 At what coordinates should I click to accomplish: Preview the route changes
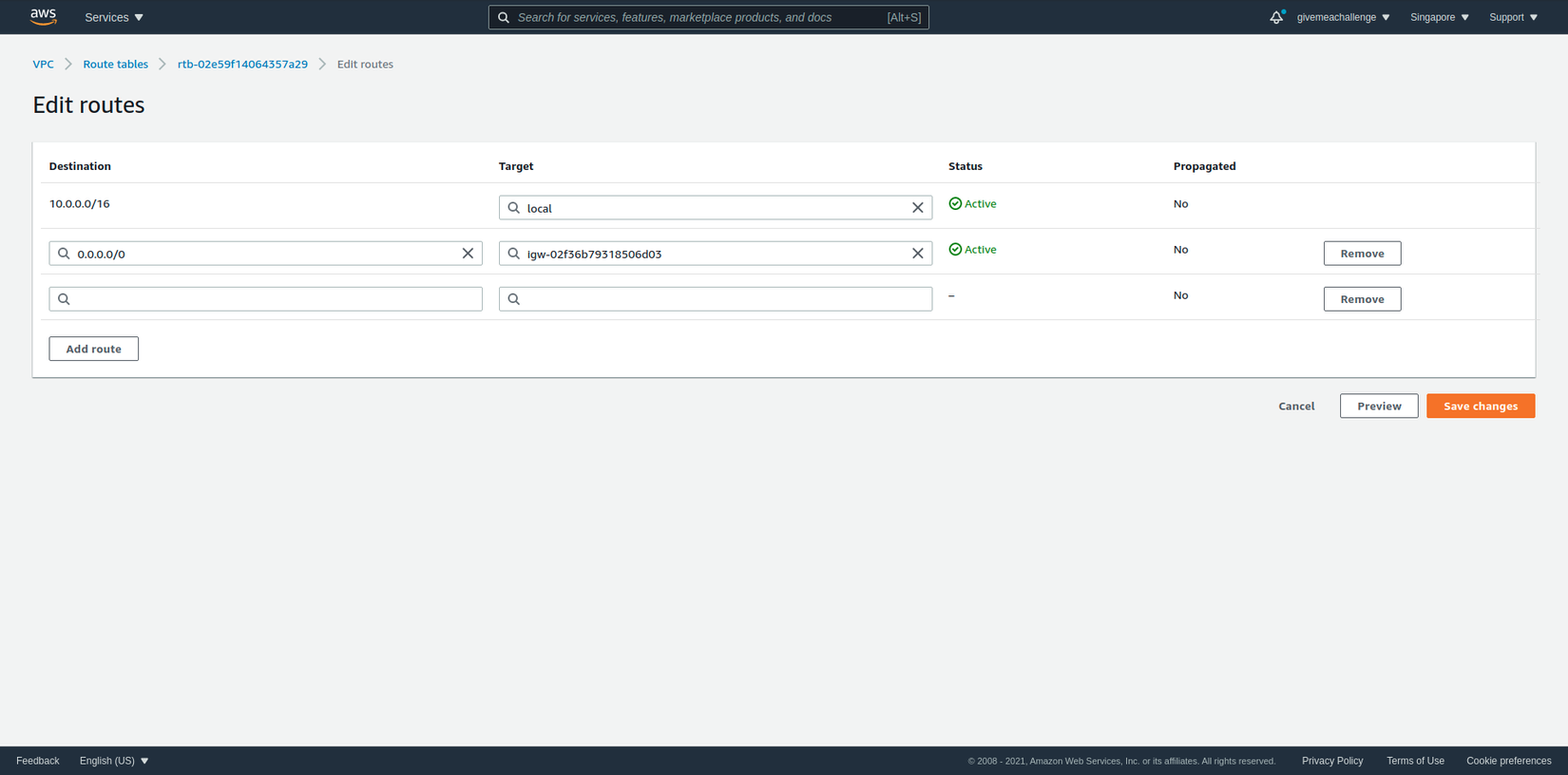tap(1379, 406)
